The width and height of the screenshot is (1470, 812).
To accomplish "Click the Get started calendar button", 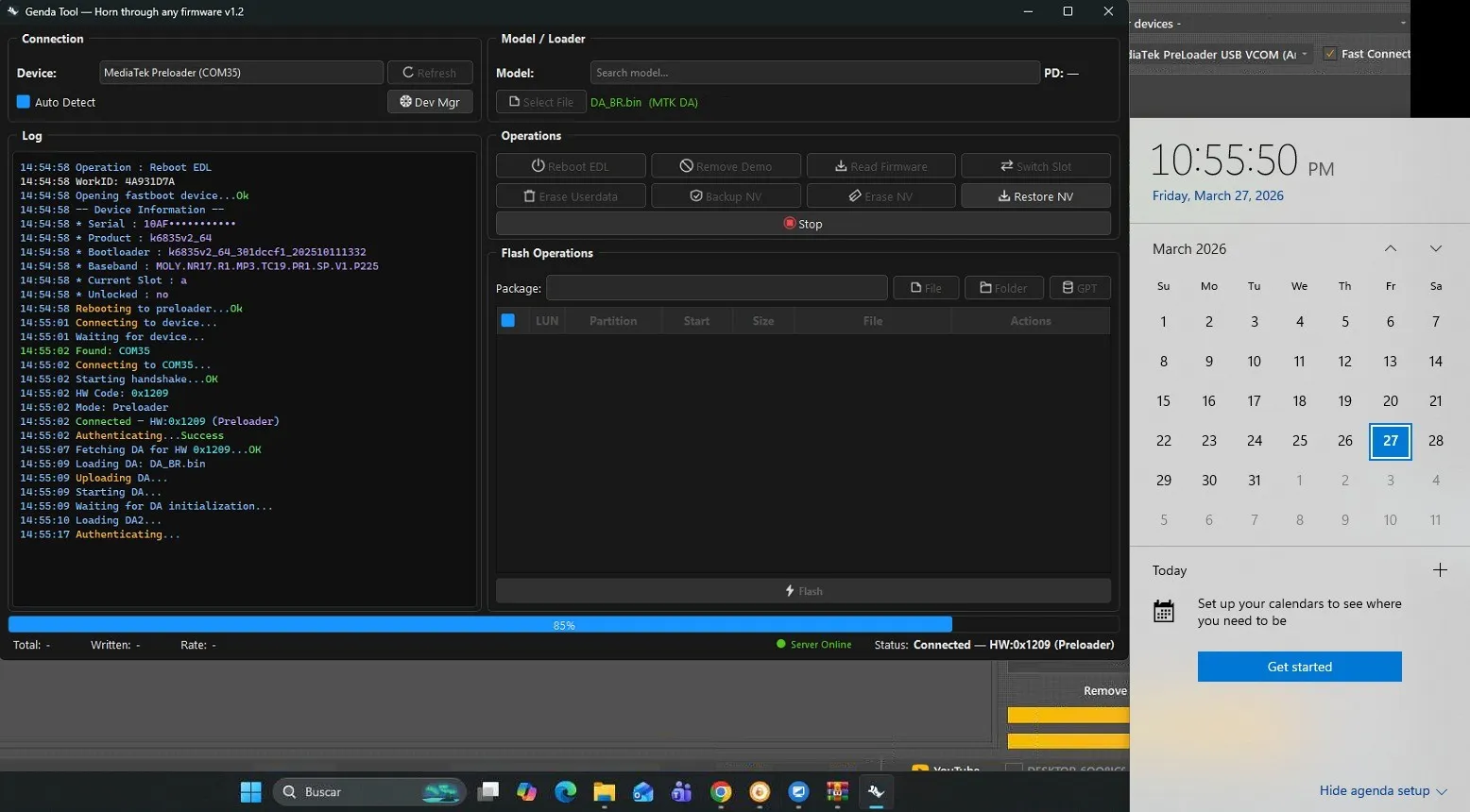I will click(x=1299, y=667).
